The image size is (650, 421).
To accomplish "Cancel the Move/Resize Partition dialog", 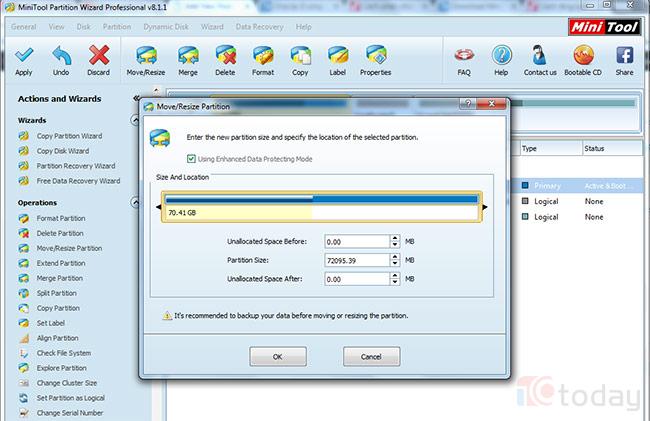I will (371, 356).
